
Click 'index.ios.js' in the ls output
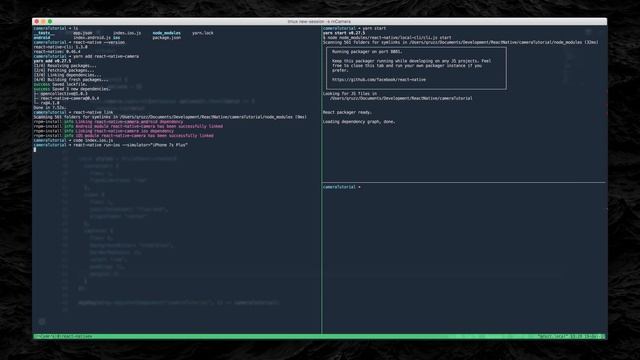127,33
